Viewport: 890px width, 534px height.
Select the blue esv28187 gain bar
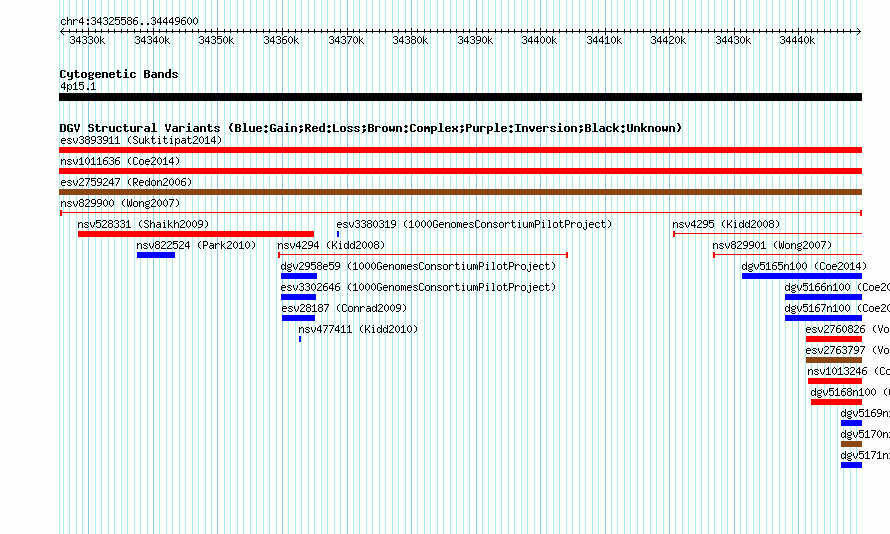click(x=299, y=318)
